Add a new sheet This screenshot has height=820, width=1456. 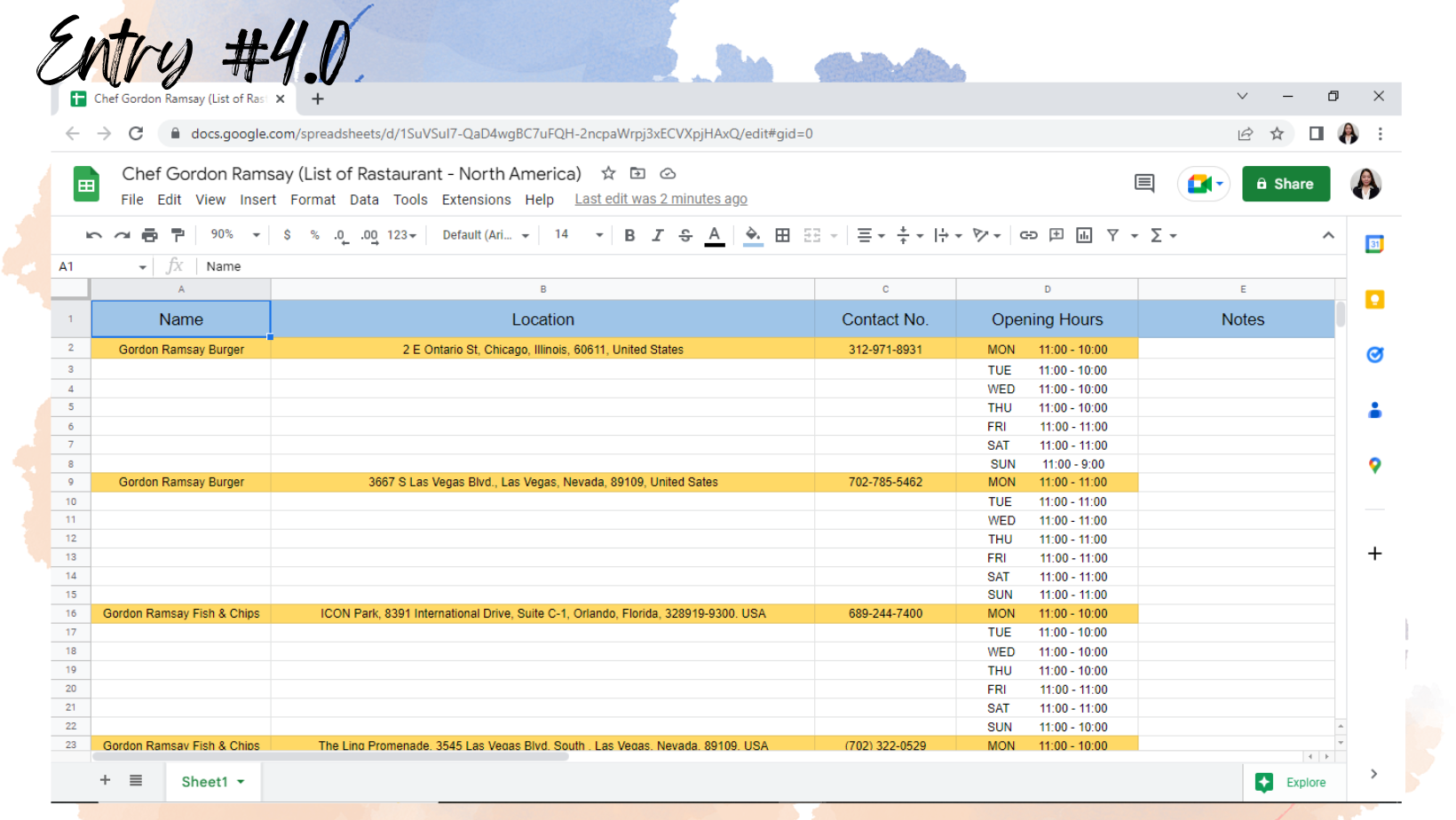click(x=105, y=780)
